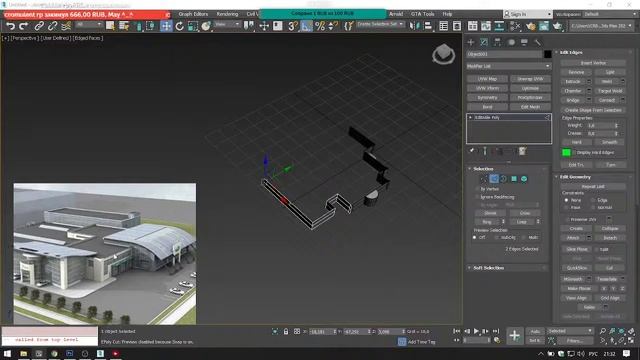Select Off preview selection radio button

tap(475, 237)
